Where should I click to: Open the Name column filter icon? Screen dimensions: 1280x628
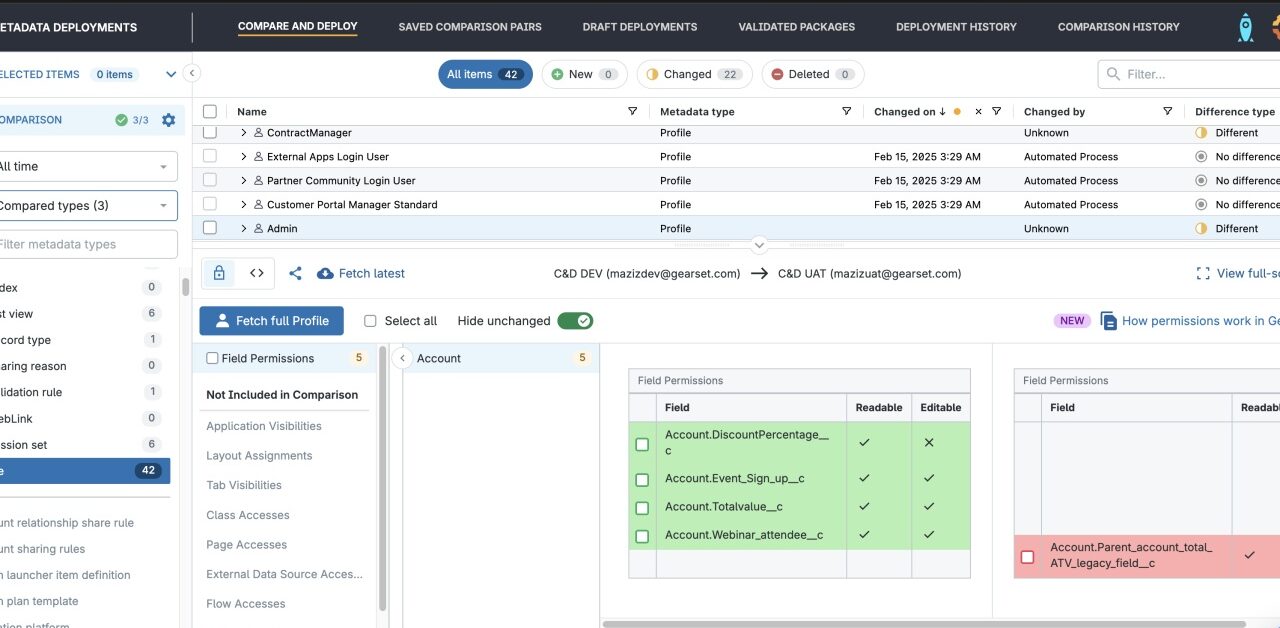(632, 111)
